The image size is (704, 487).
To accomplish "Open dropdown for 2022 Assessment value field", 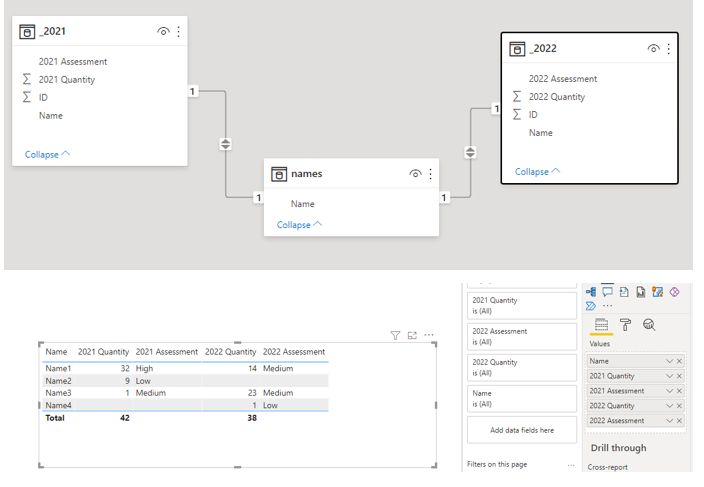I will (669, 421).
